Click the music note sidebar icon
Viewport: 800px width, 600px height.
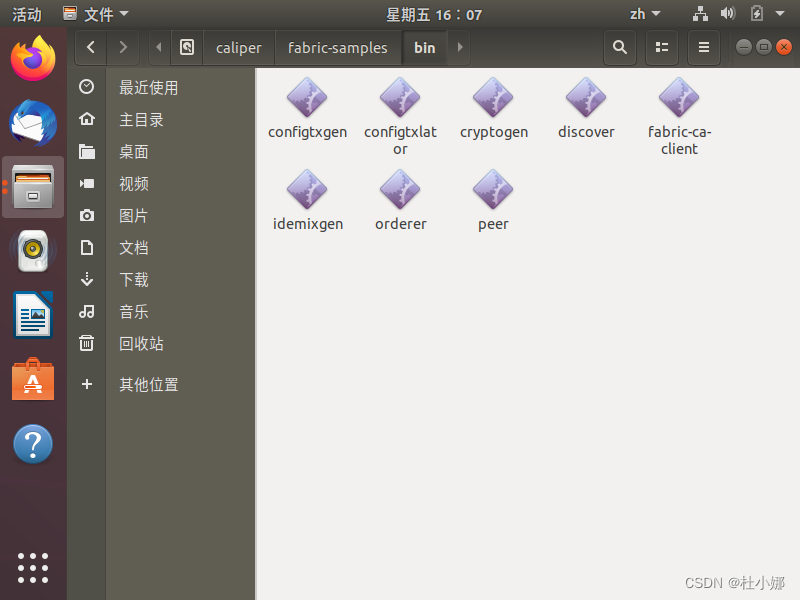(x=87, y=311)
